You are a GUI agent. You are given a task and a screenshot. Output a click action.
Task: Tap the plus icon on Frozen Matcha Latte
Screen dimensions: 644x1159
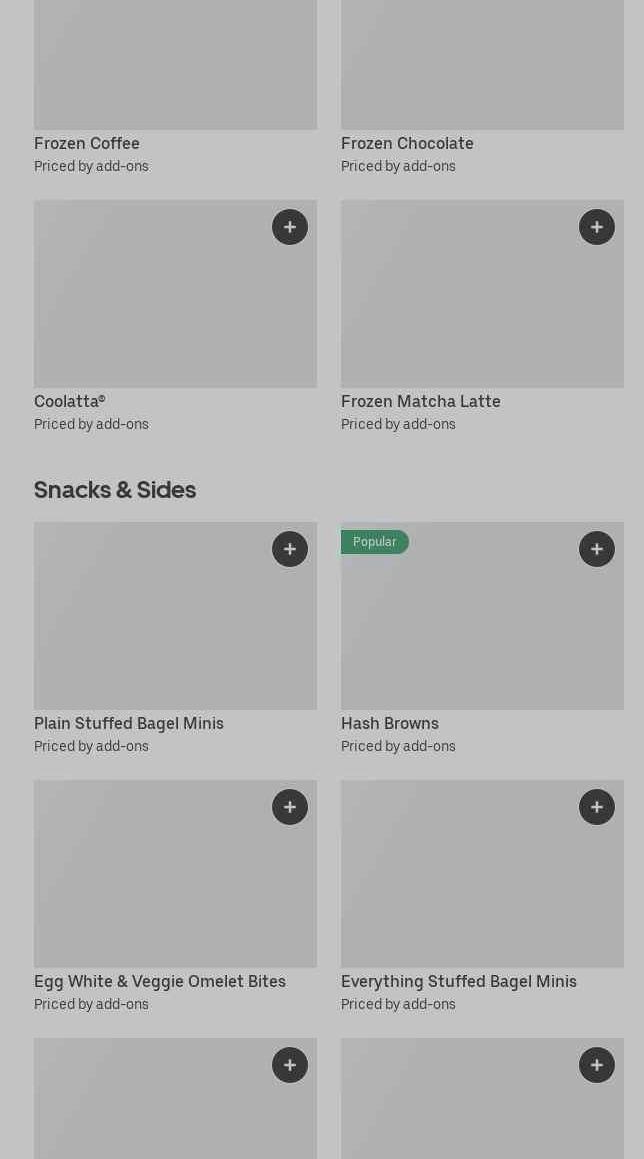[x=597, y=227]
